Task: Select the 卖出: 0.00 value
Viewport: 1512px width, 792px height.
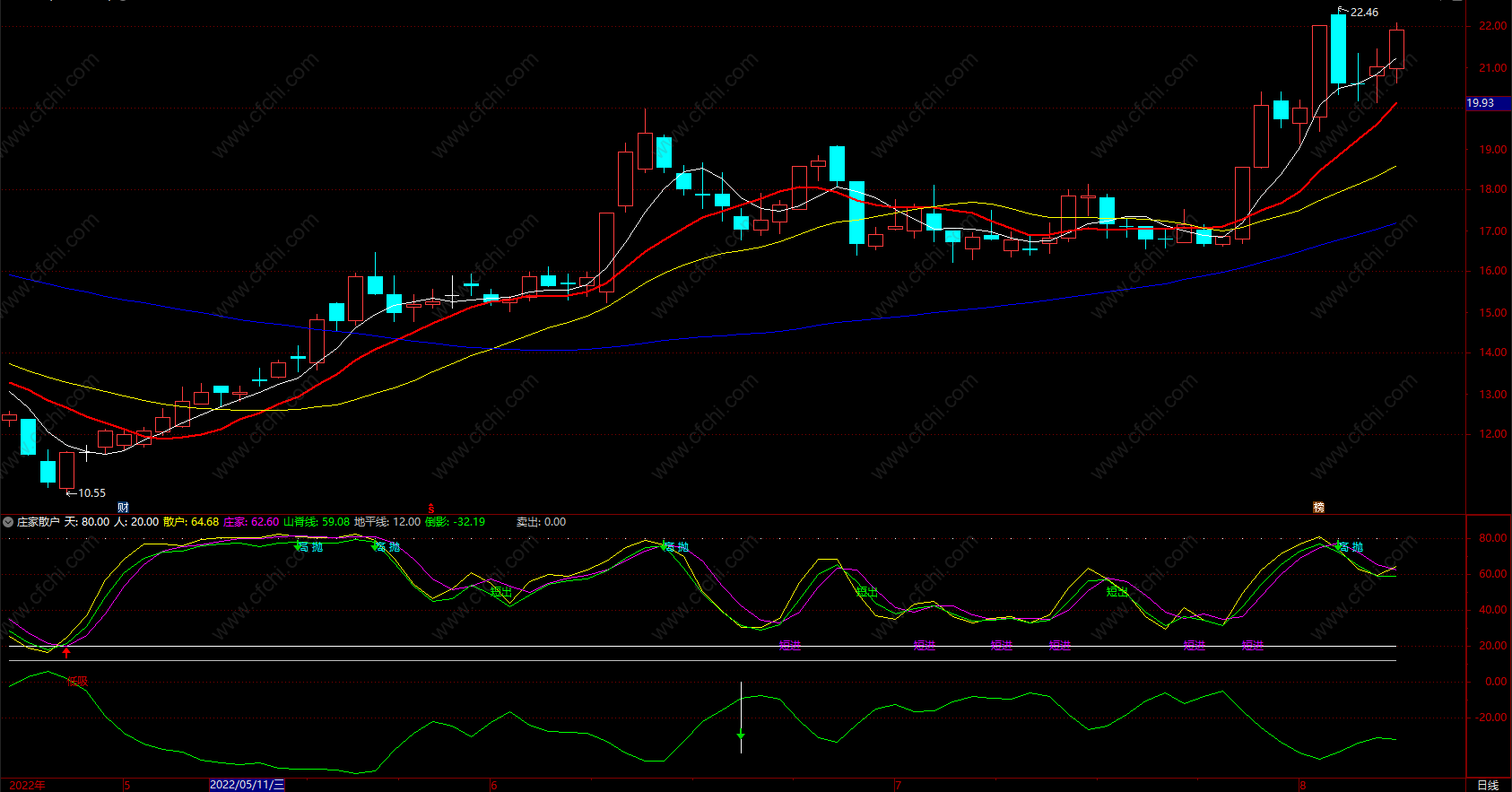Action: 541,522
